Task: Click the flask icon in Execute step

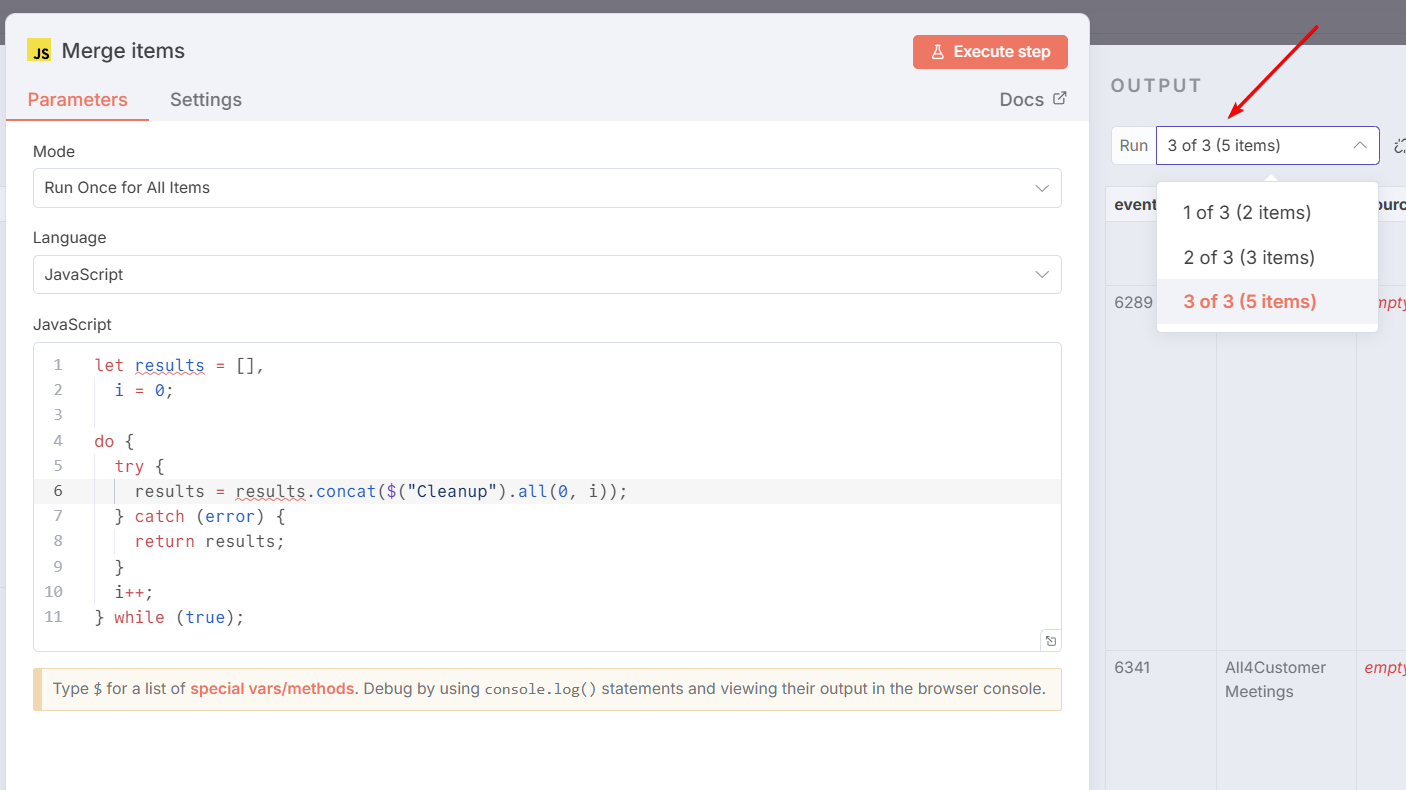Action: 937,52
